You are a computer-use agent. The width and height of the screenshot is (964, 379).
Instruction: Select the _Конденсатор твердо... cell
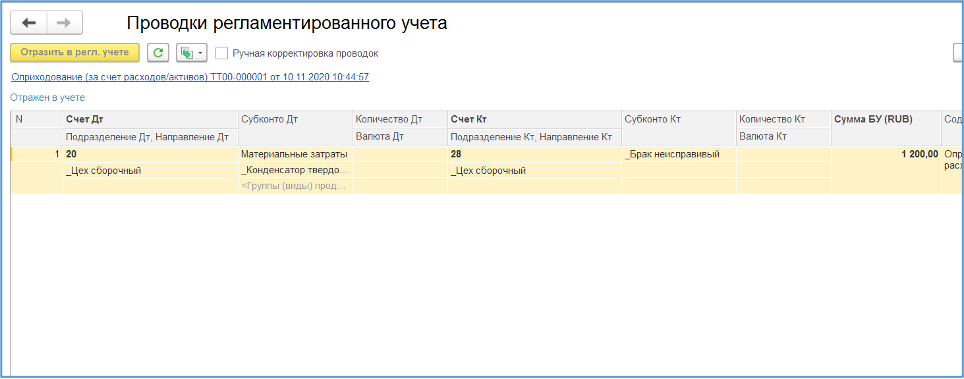[295, 170]
